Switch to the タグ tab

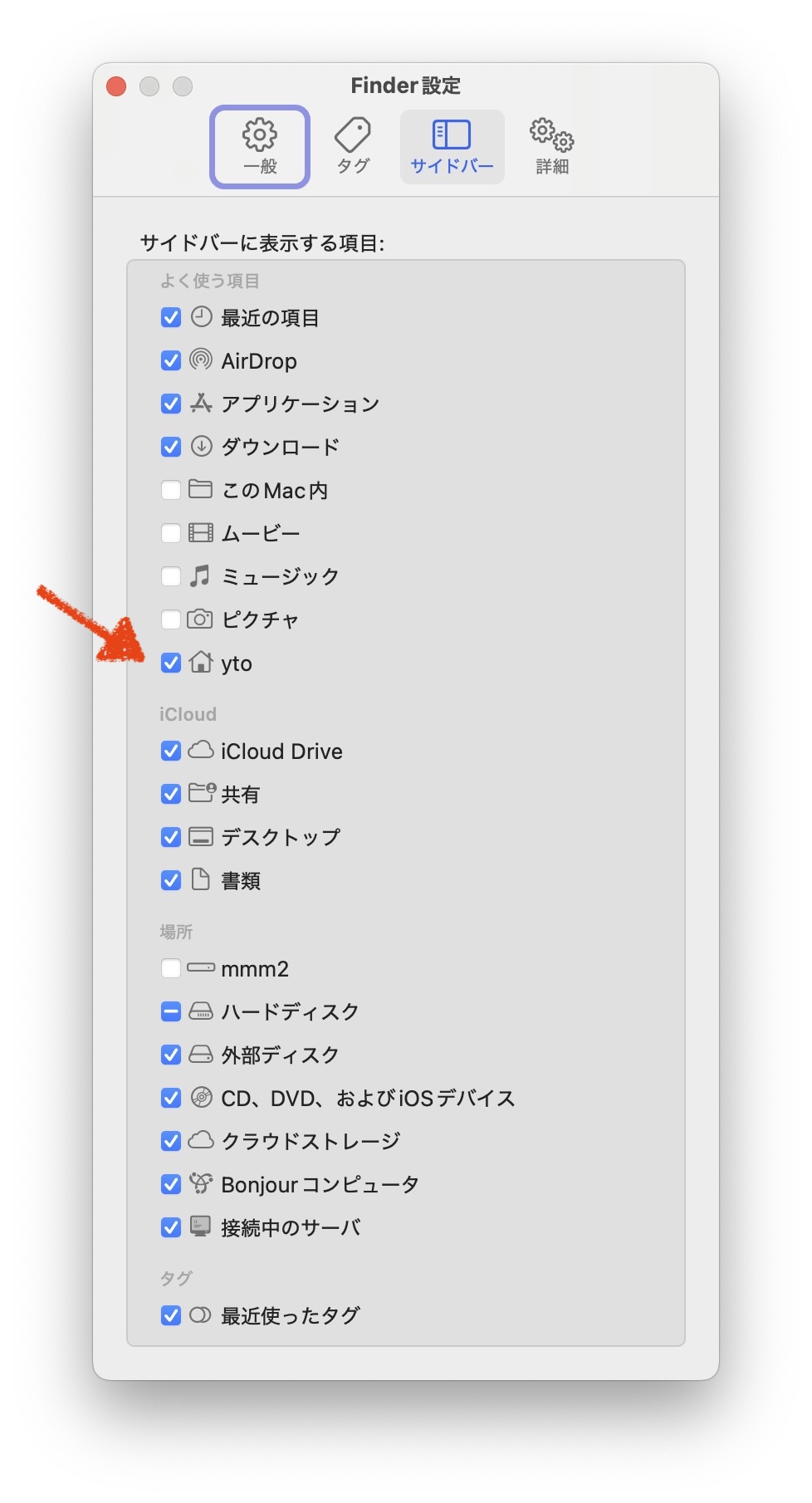coord(353,147)
